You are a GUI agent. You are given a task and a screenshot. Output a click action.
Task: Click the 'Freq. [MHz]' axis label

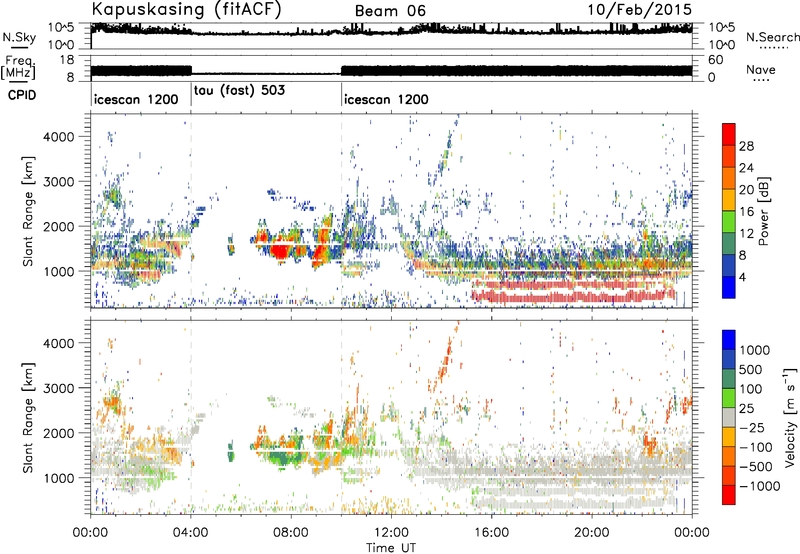[19, 67]
